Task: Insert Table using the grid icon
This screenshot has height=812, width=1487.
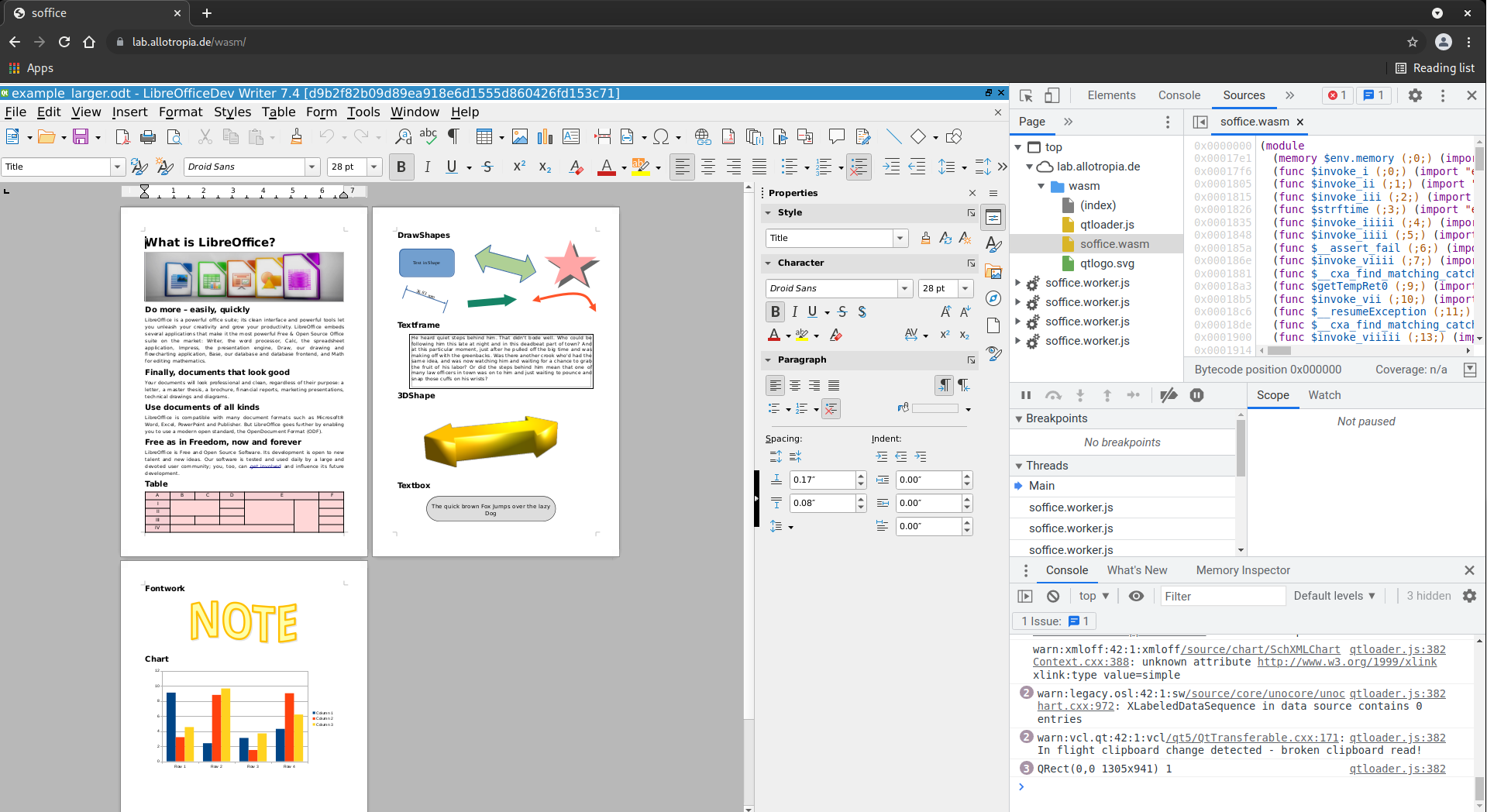Action: (484, 136)
